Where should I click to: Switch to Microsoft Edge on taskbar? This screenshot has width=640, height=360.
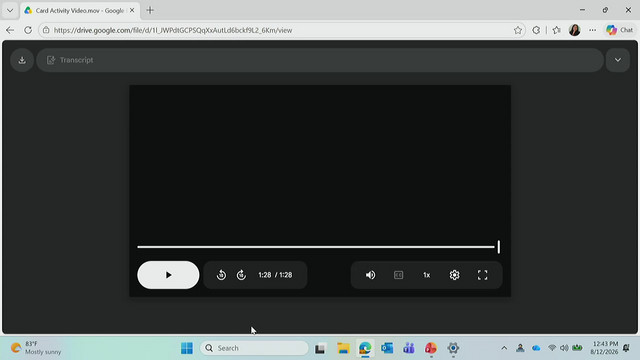coord(365,348)
